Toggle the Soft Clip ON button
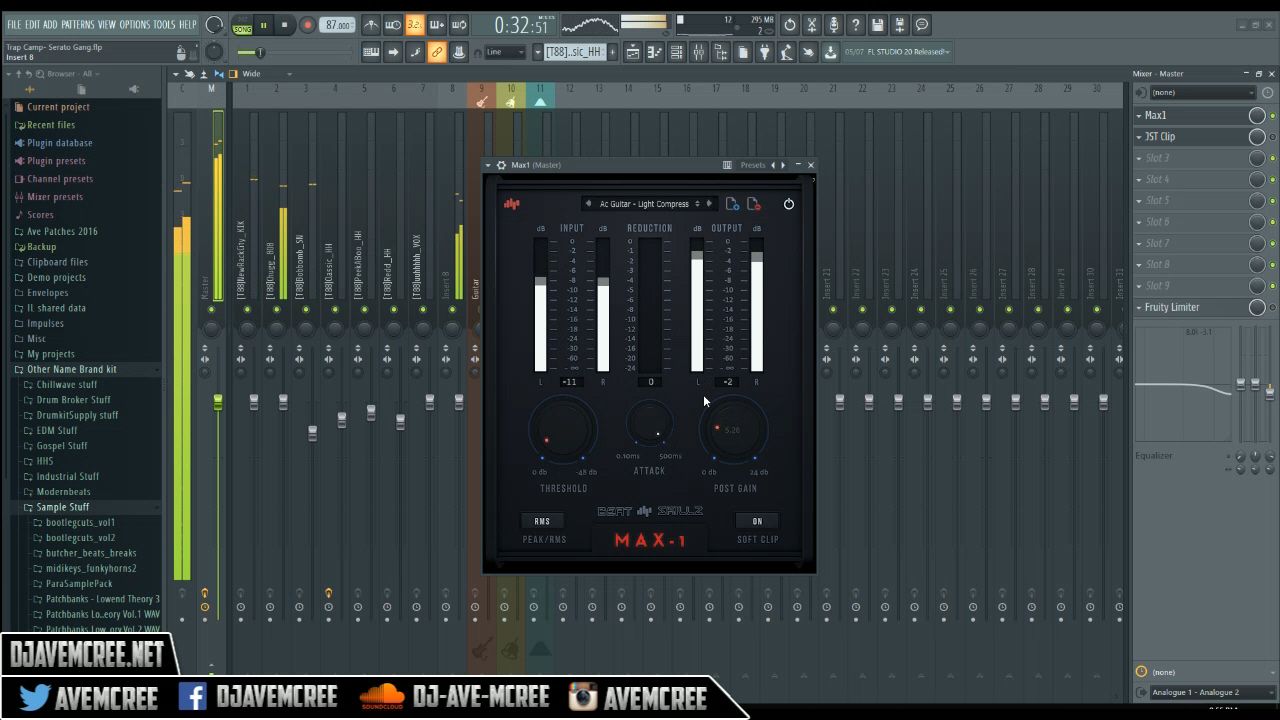Viewport: 1280px width, 720px height. 757,521
